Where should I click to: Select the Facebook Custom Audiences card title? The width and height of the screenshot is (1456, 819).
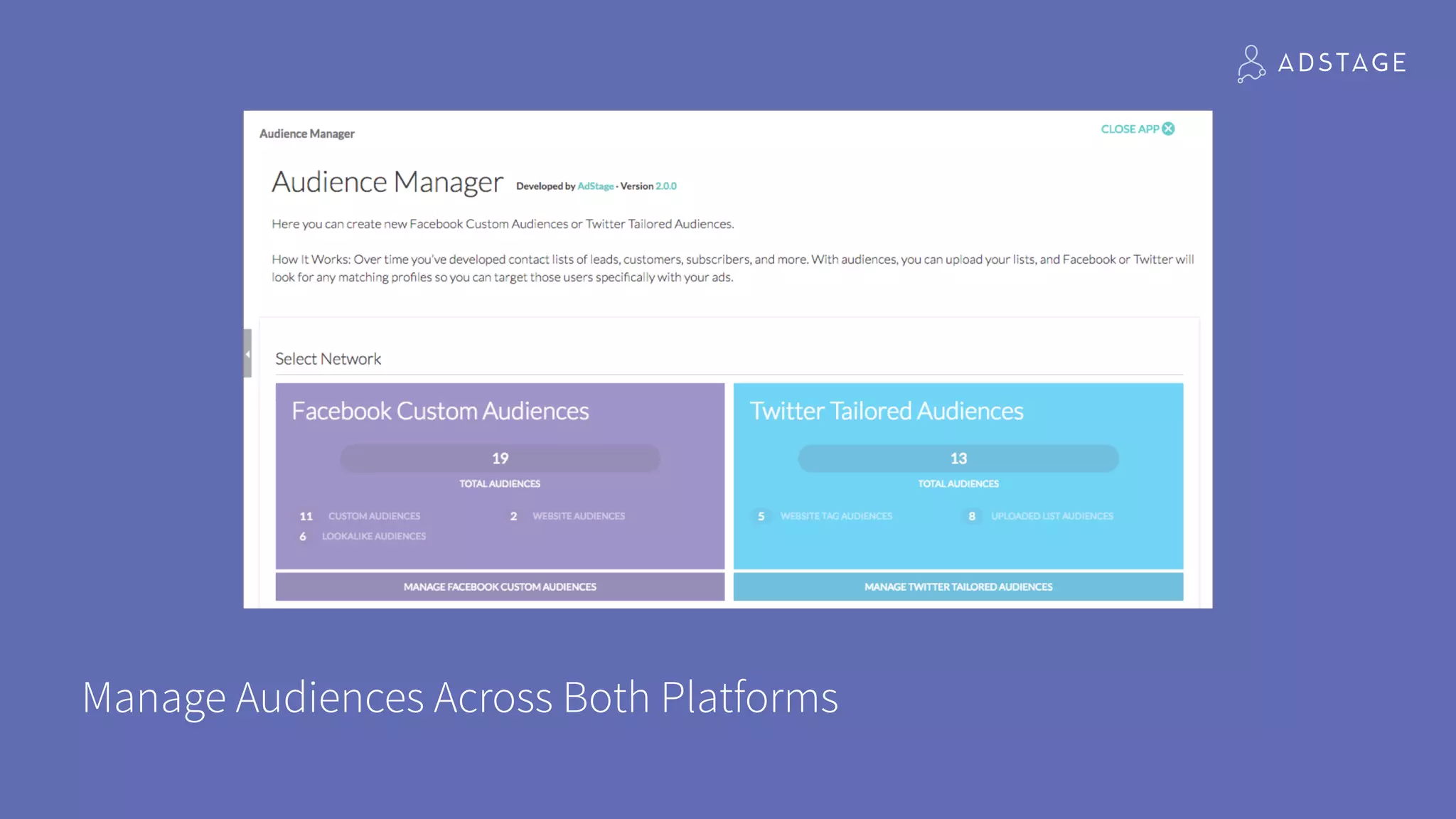coord(440,411)
